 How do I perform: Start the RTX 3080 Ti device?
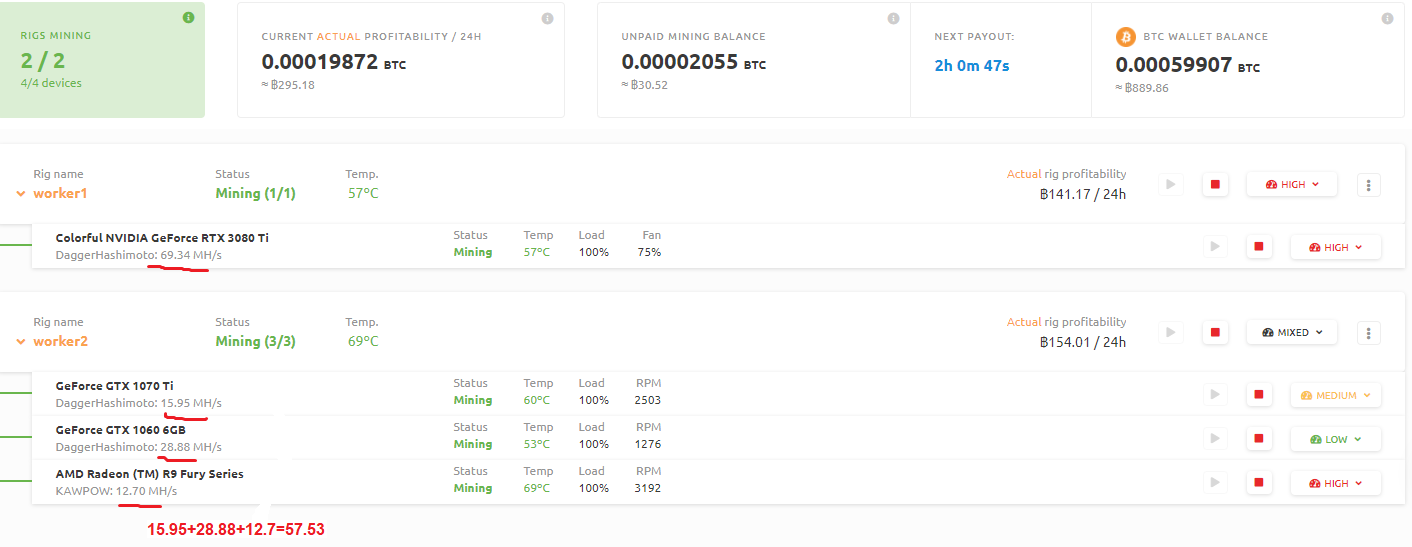pos(1215,247)
